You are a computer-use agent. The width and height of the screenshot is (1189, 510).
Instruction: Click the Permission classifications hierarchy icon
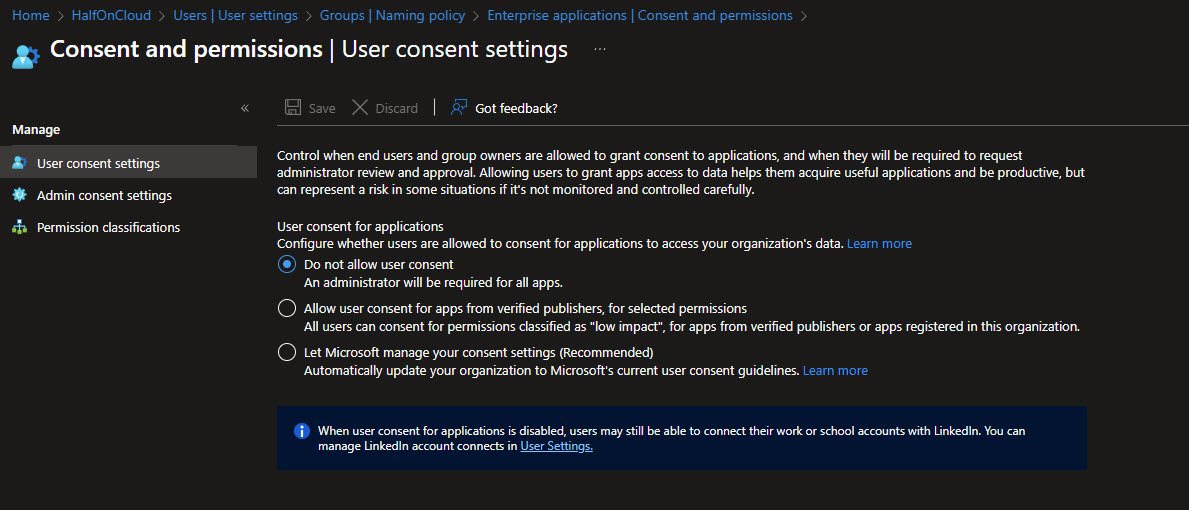(x=19, y=227)
